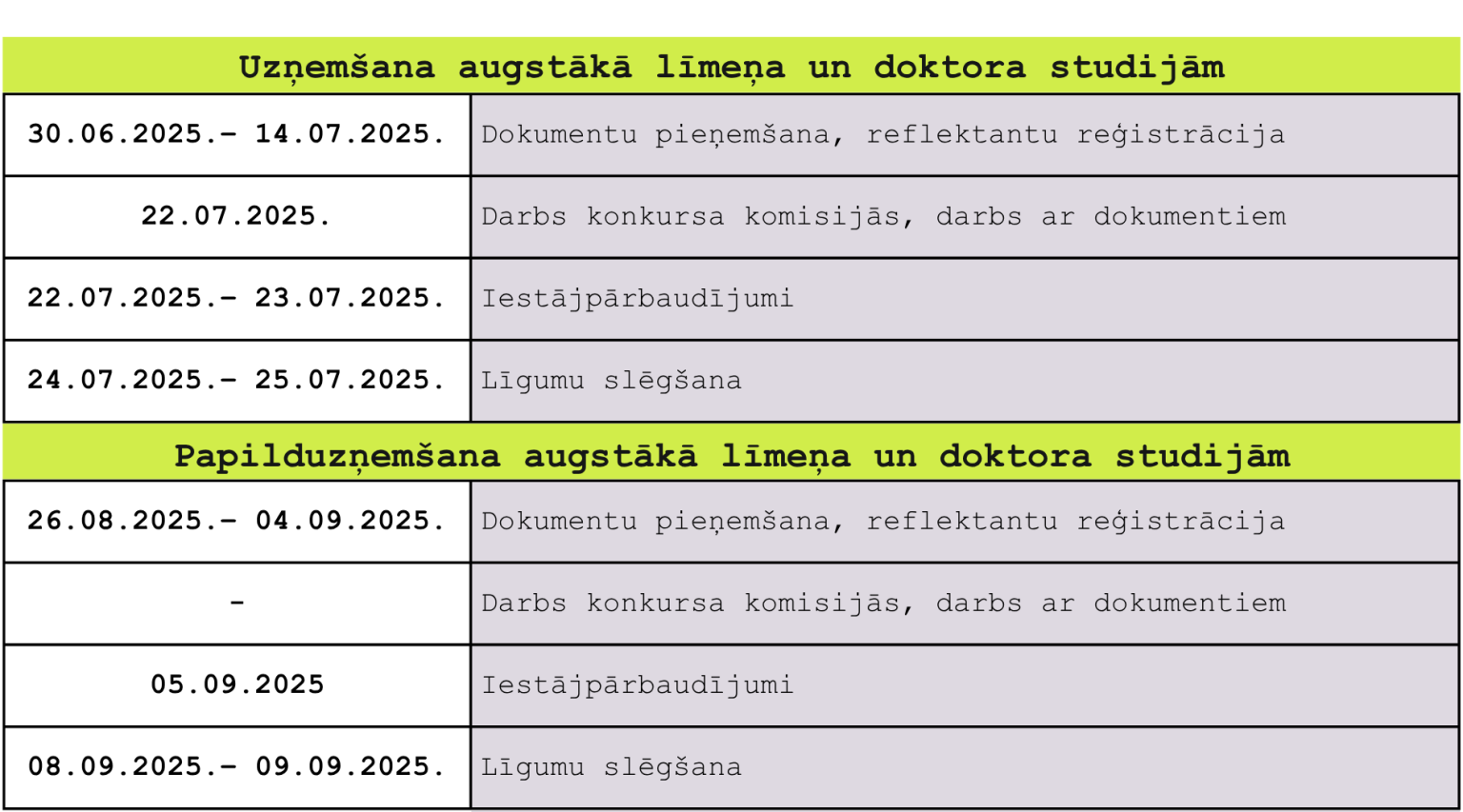Click 'Iestājpārbaudījumi' next to 22.07.2025.– 23.07.2025.

(x=637, y=299)
